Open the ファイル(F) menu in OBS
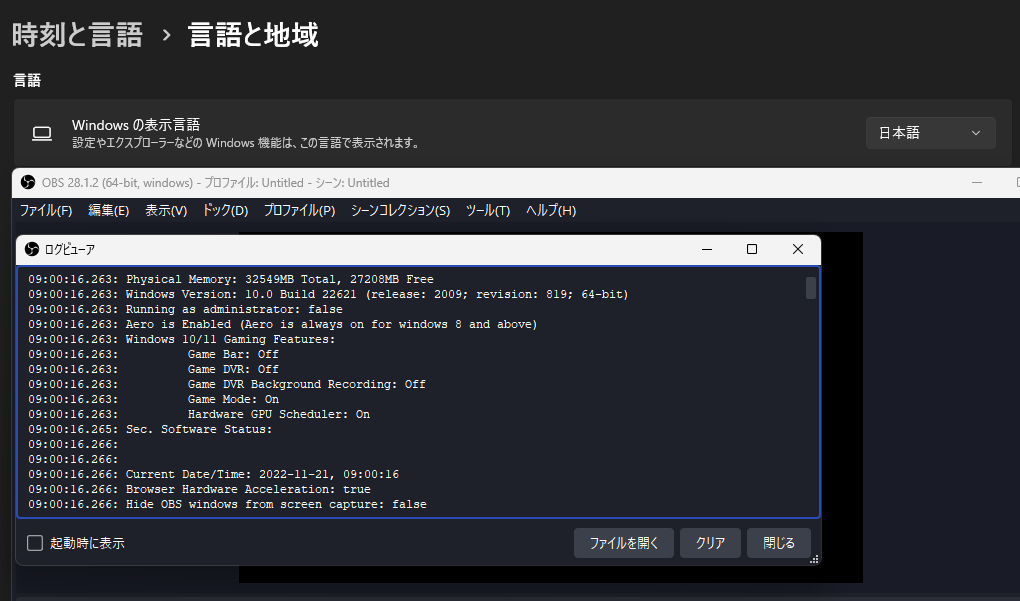This screenshot has width=1020, height=601. coord(46,211)
